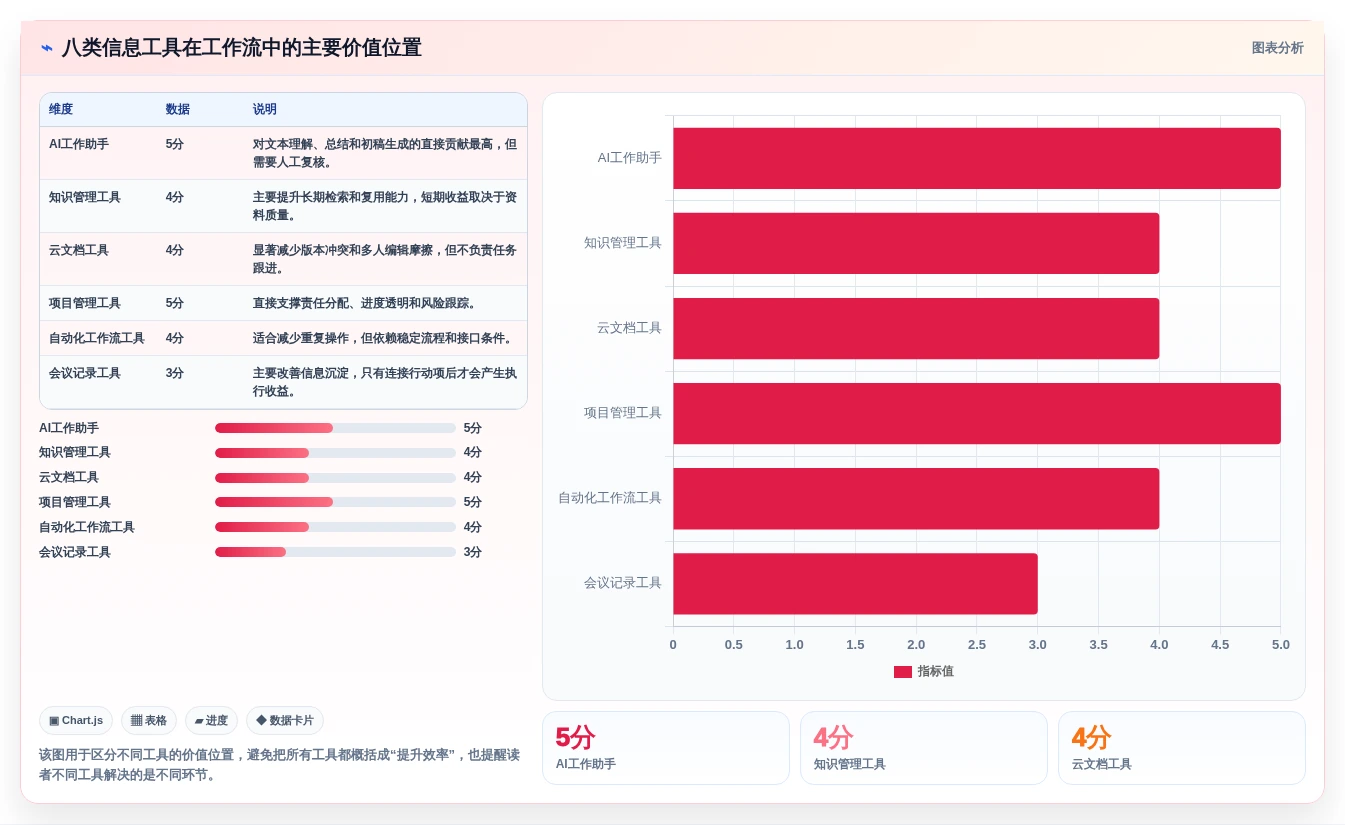The height and width of the screenshot is (825, 1345).
Task: Click the 会议记录工具 y-axis label in chart
Action: pyautogui.click(x=623, y=583)
